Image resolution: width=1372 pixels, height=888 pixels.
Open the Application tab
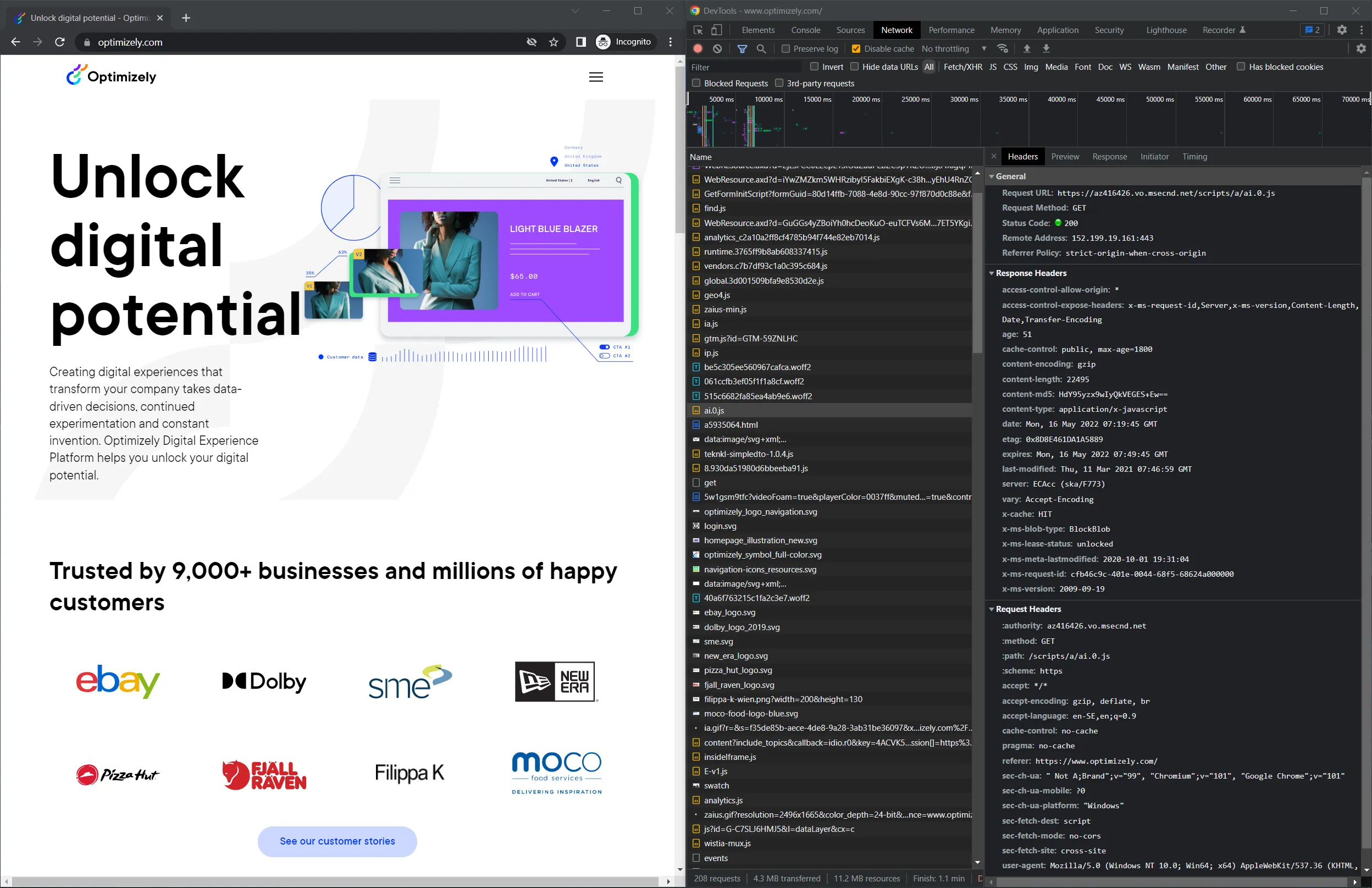tap(1057, 30)
